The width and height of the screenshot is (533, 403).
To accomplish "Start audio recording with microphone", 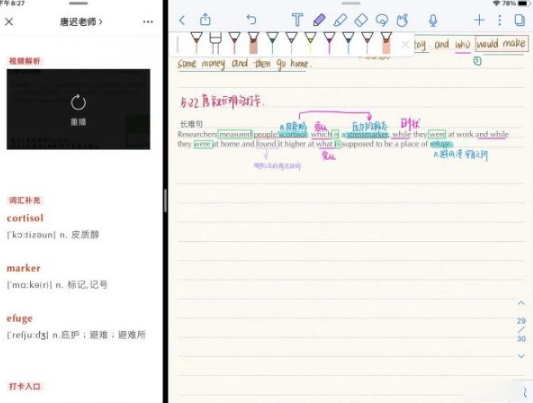I will tap(433, 20).
